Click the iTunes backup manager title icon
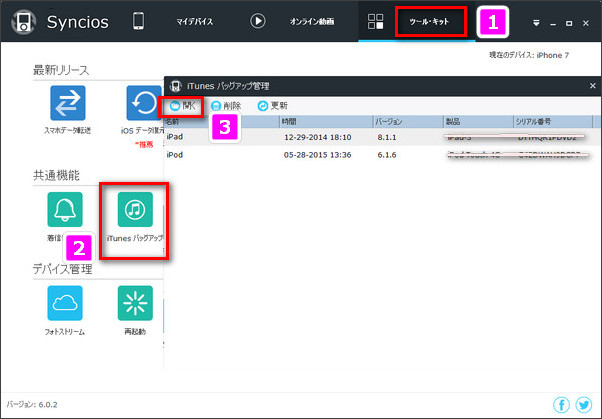Image resolution: width=602 pixels, height=419 pixels. click(175, 86)
